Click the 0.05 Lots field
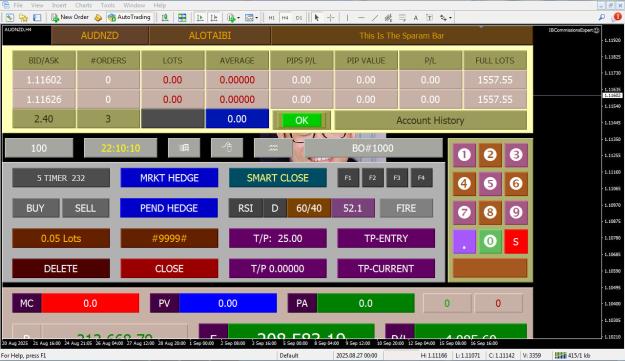Viewport: 625px width, 361px height. tap(61, 238)
